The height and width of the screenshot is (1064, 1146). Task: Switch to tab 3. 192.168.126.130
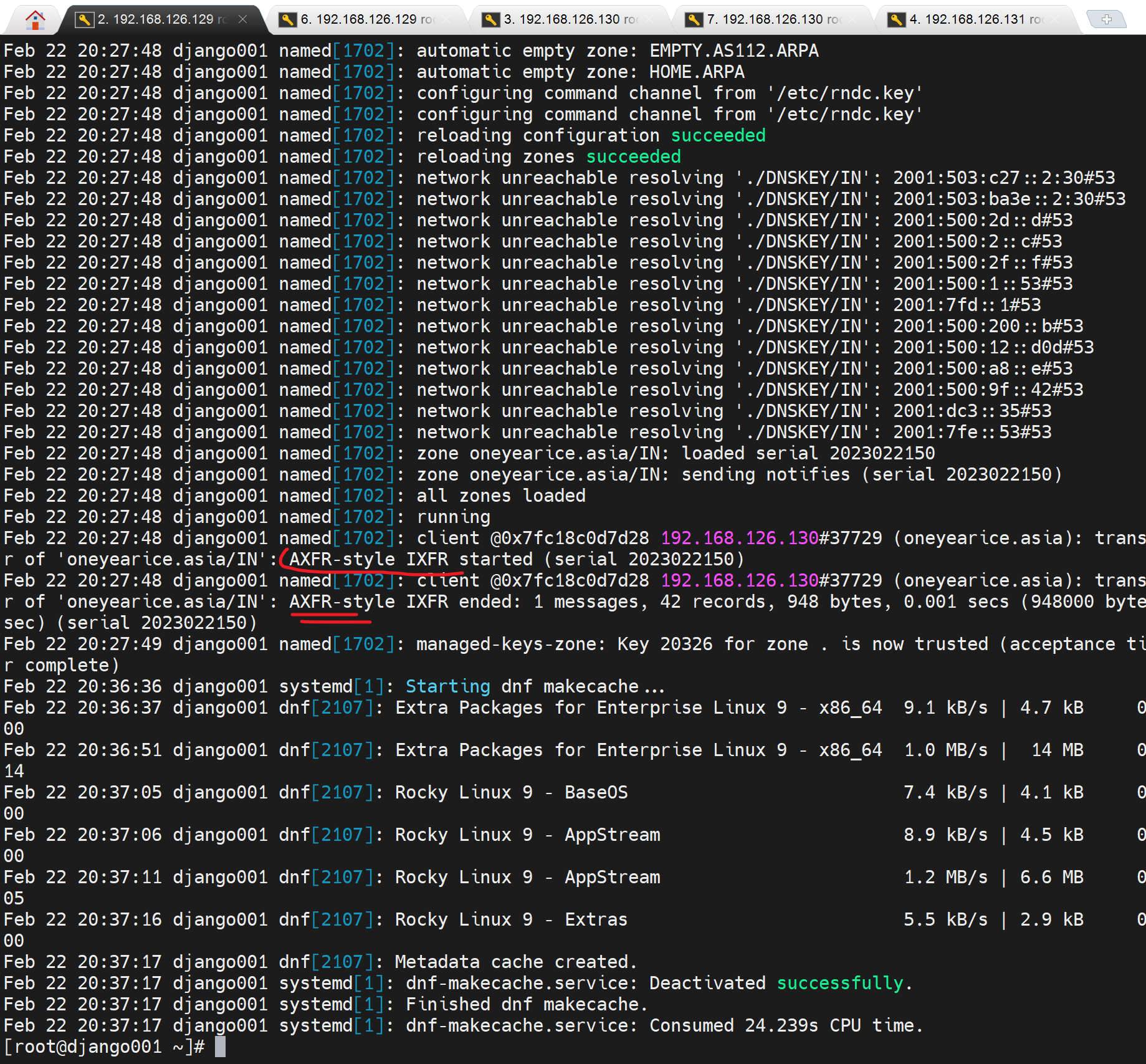(571, 19)
